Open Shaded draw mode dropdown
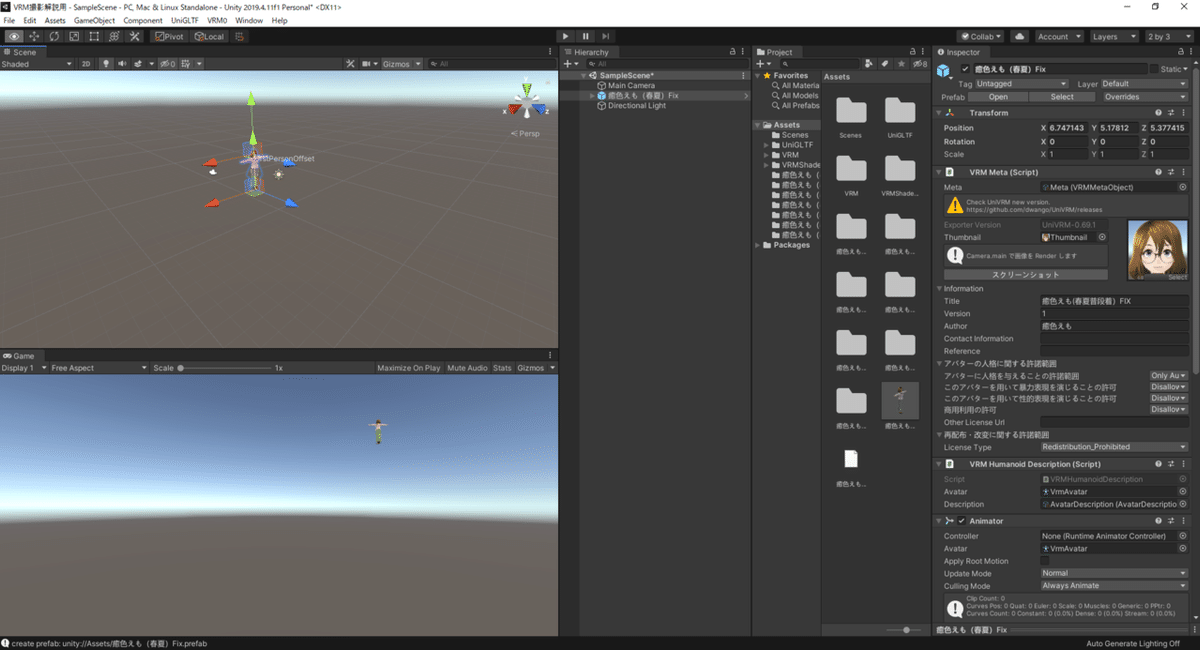1200x650 pixels. (x=37, y=64)
